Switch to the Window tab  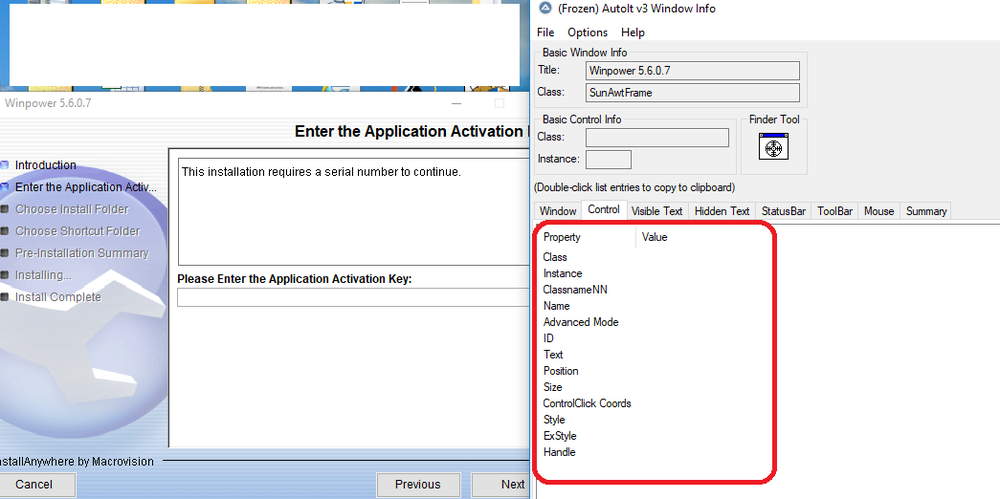pos(557,211)
